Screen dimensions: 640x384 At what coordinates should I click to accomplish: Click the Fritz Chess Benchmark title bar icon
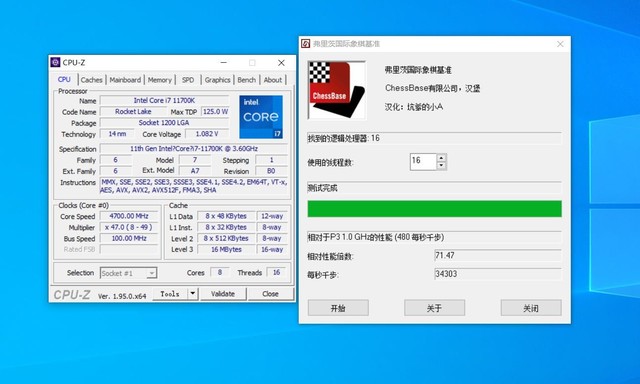(x=305, y=44)
